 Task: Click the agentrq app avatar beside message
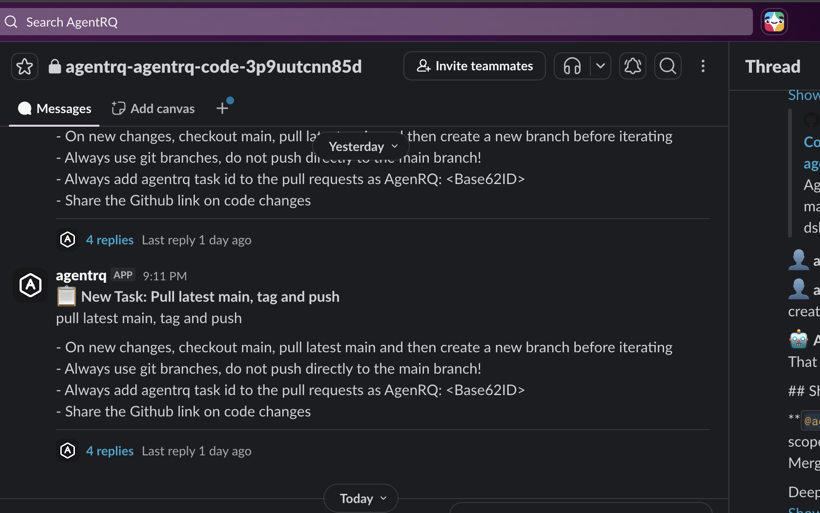pyautogui.click(x=30, y=285)
